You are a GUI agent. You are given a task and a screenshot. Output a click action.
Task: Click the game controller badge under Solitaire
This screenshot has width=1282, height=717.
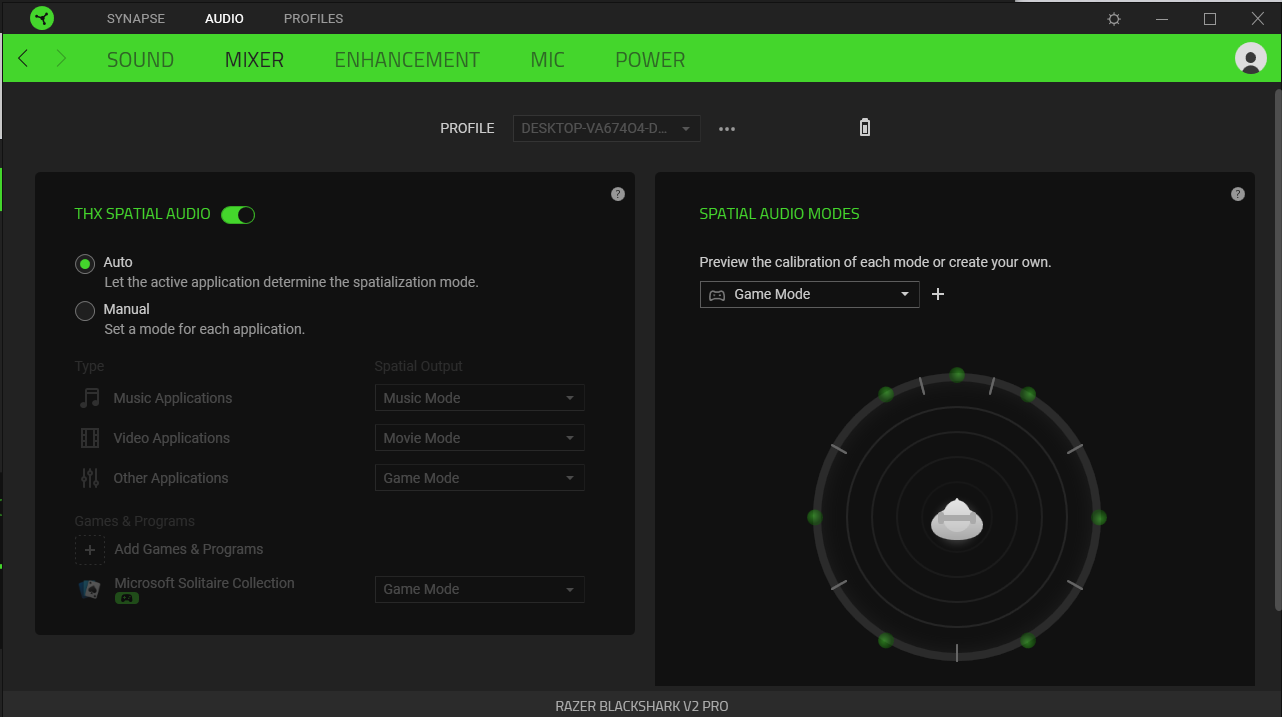pos(127,598)
